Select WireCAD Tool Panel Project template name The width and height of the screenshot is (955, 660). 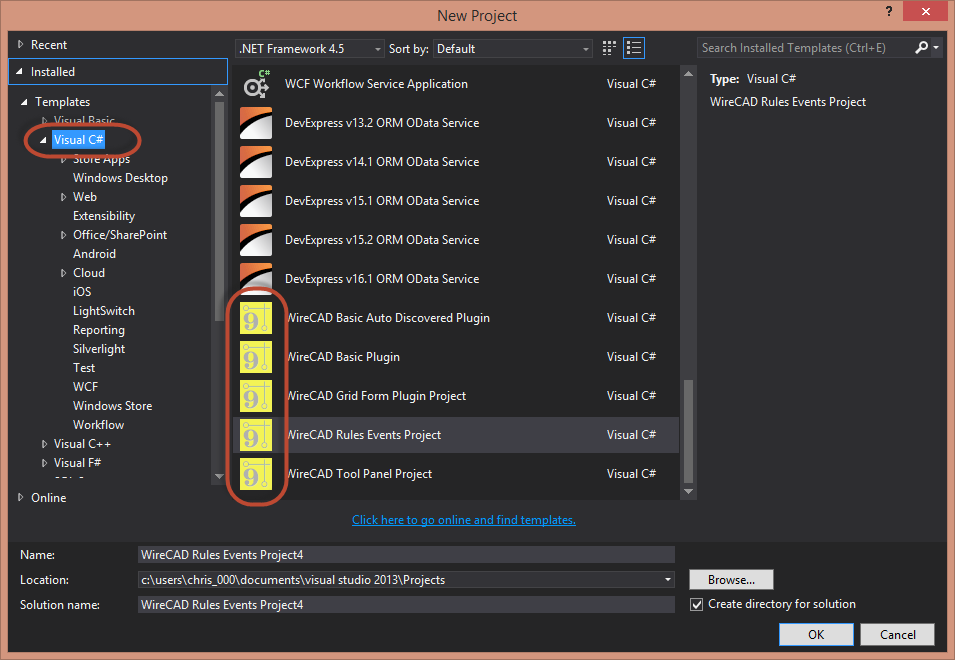click(359, 474)
